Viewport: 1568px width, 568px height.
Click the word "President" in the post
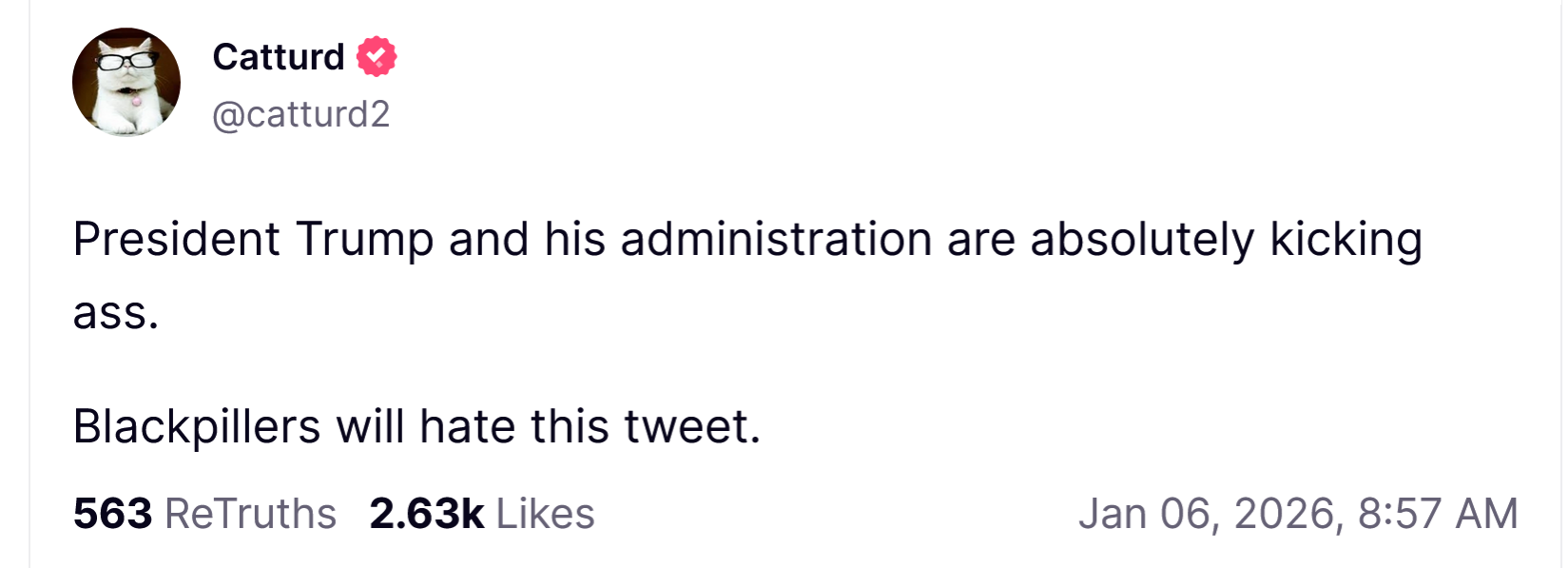click(177, 239)
